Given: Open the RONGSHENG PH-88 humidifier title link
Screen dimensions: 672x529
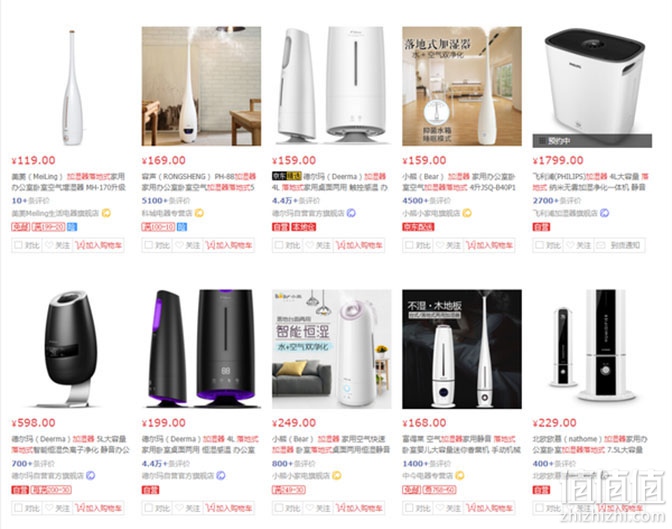Looking at the screenshot, I should point(198,182).
